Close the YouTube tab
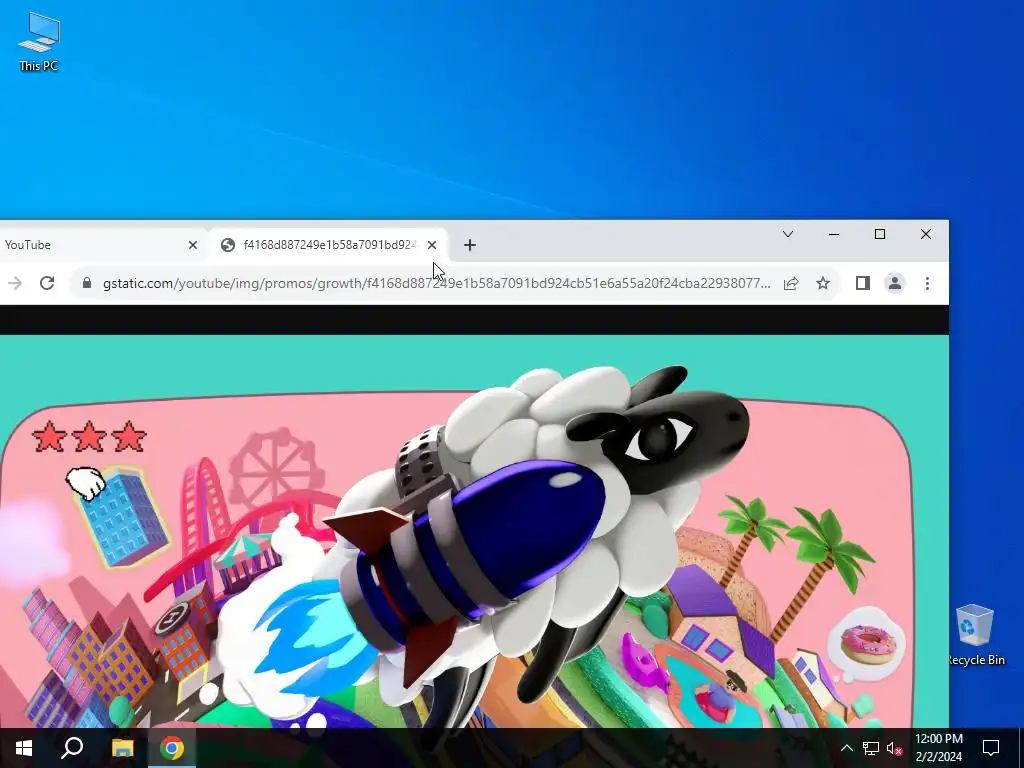The width and height of the screenshot is (1024, 768). [193, 245]
